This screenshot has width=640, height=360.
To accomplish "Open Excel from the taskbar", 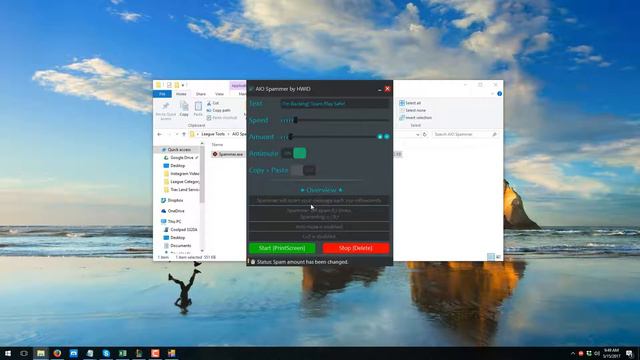I will (122, 353).
